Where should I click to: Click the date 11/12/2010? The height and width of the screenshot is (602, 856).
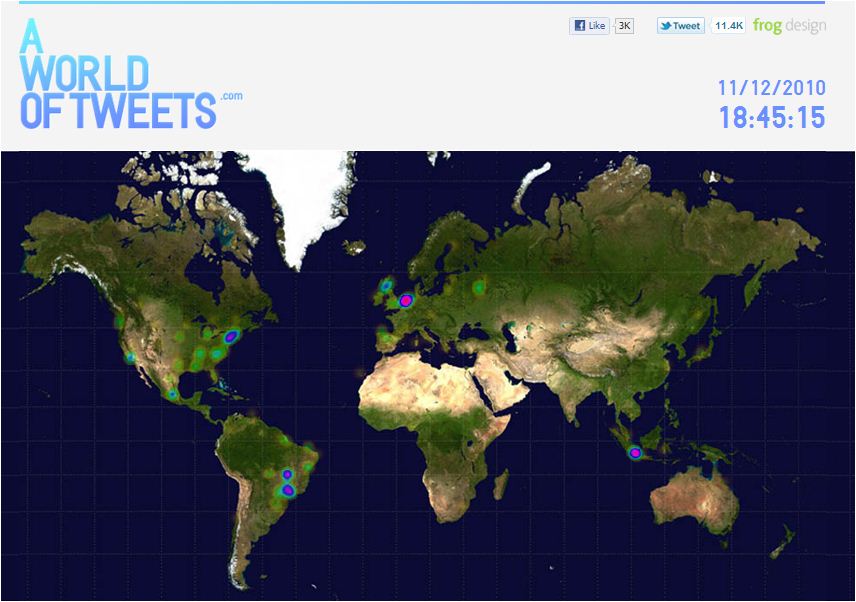[x=771, y=87]
